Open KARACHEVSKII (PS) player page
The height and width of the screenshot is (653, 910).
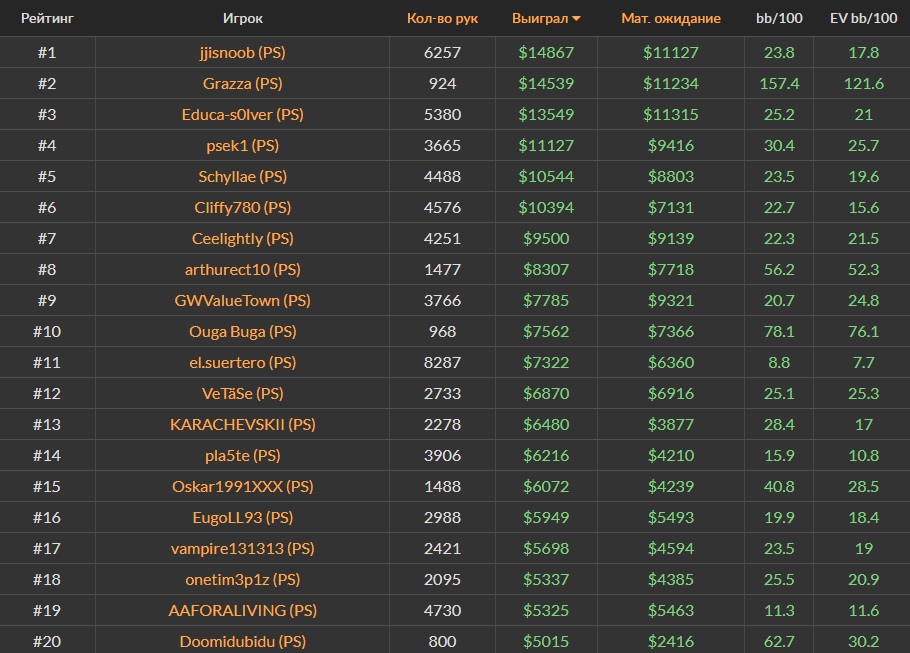(243, 425)
